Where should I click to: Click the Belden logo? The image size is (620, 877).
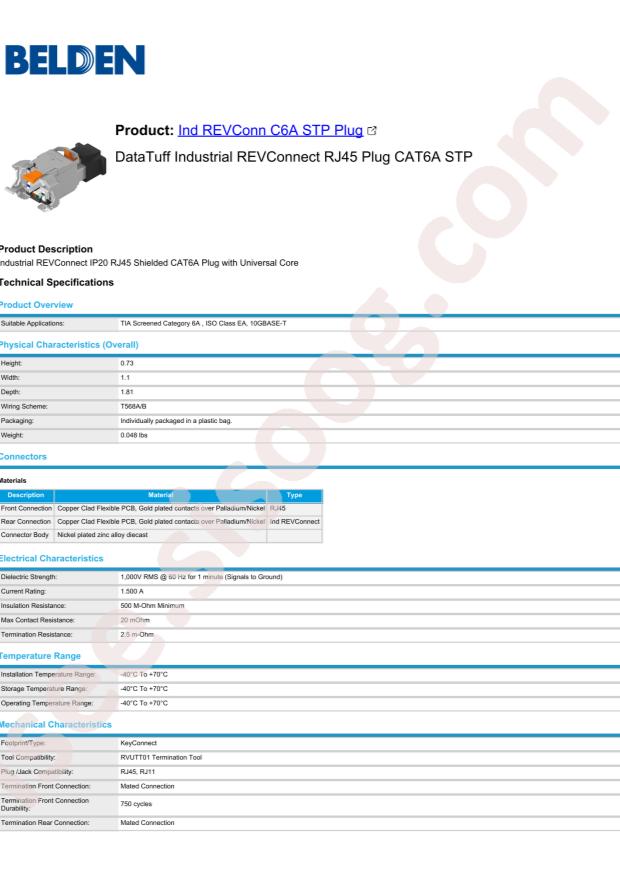pyautogui.click(x=75, y=60)
